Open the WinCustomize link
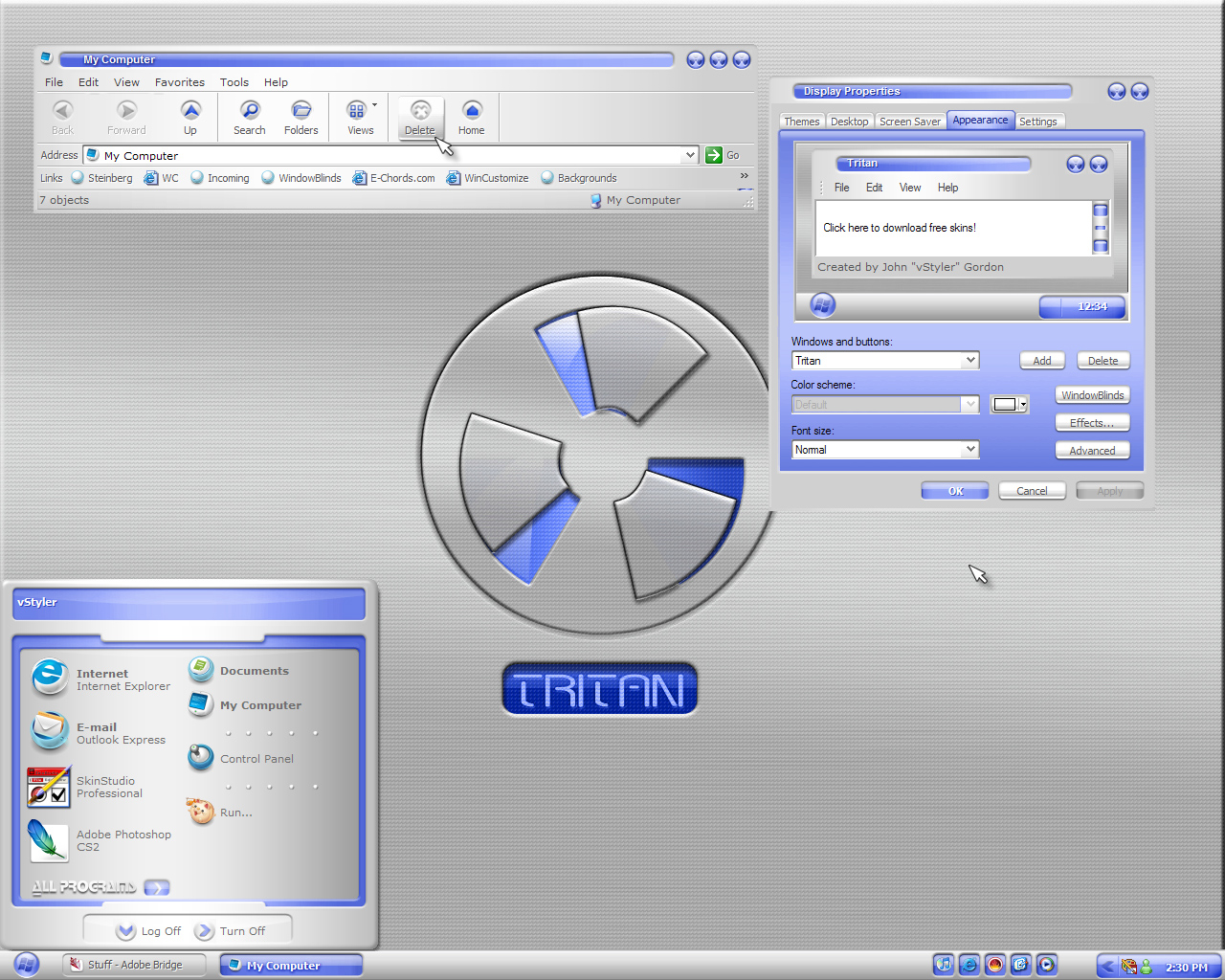This screenshot has height=980, width=1225. click(x=488, y=178)
